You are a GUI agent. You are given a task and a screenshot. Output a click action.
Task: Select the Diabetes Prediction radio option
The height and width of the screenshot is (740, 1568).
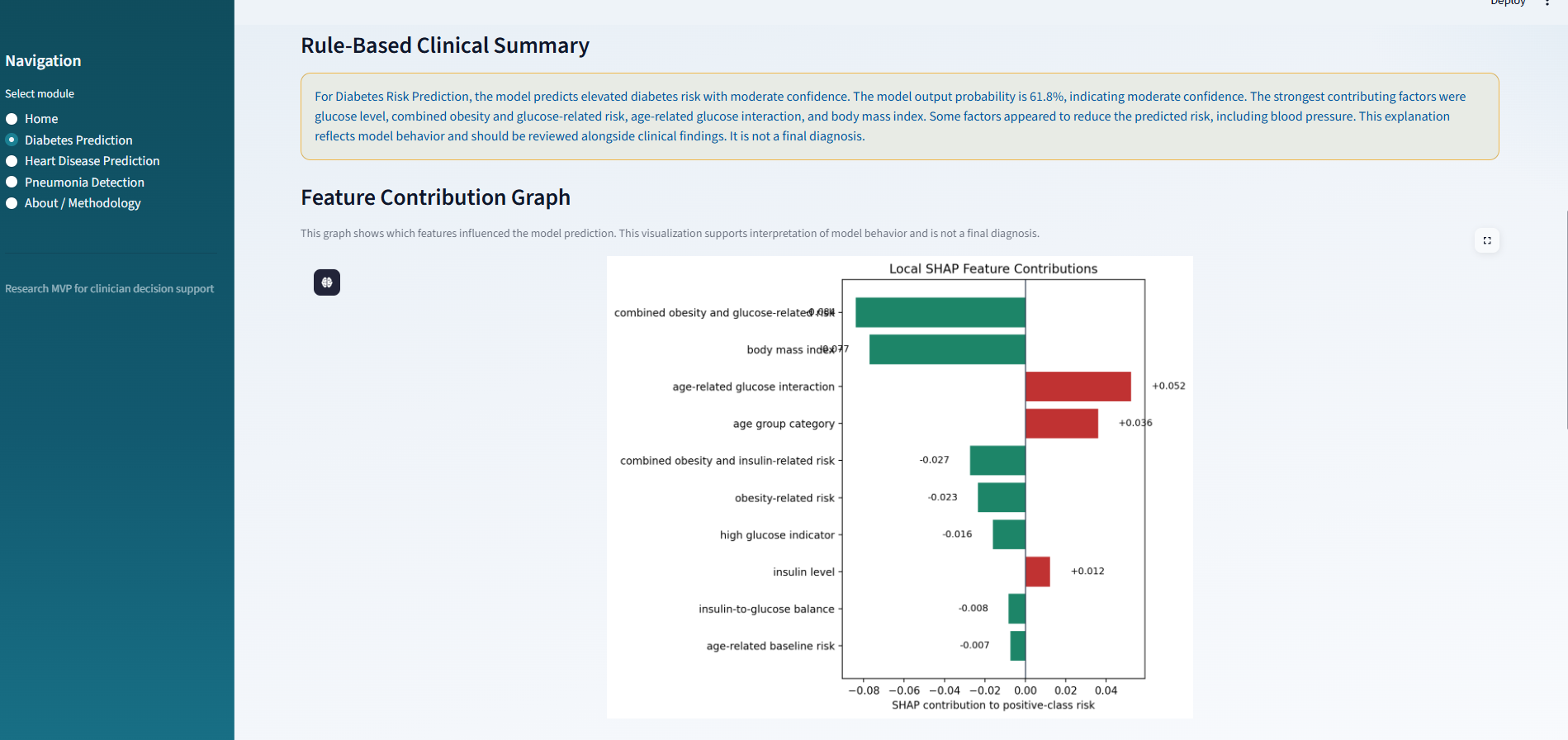point(12,140)
